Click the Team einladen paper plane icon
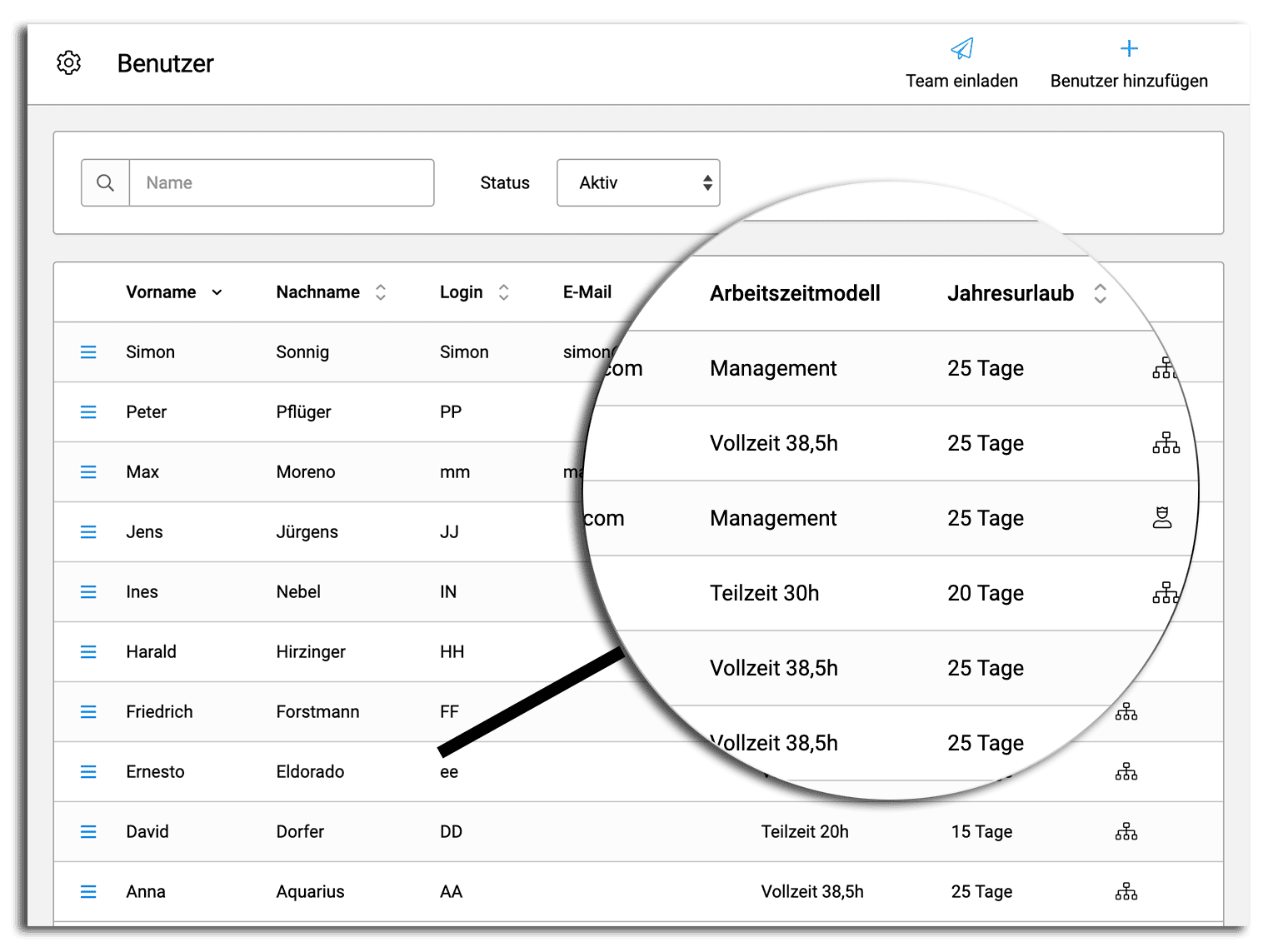The image size is (1273, 952). (x=962, y=48)
